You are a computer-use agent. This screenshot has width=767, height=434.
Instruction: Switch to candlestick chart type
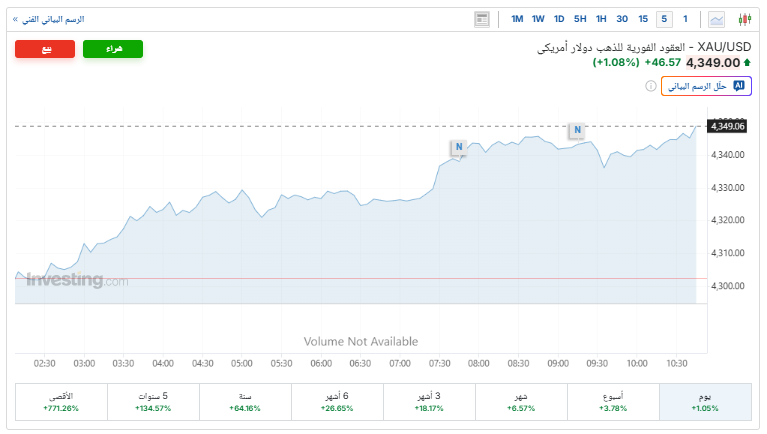(x=744, y=19)
